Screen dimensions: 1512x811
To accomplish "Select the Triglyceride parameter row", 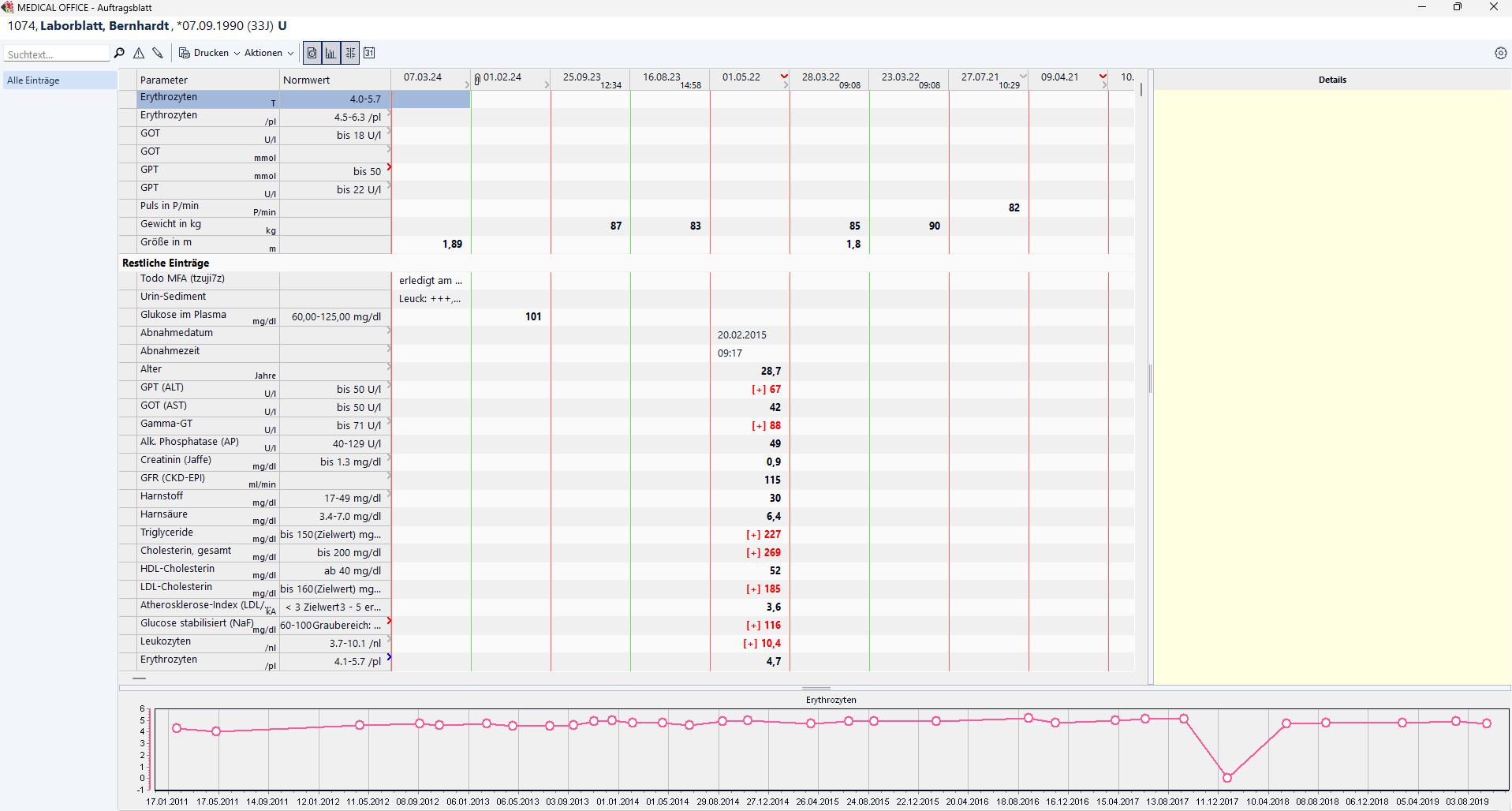I will point(167,533).
